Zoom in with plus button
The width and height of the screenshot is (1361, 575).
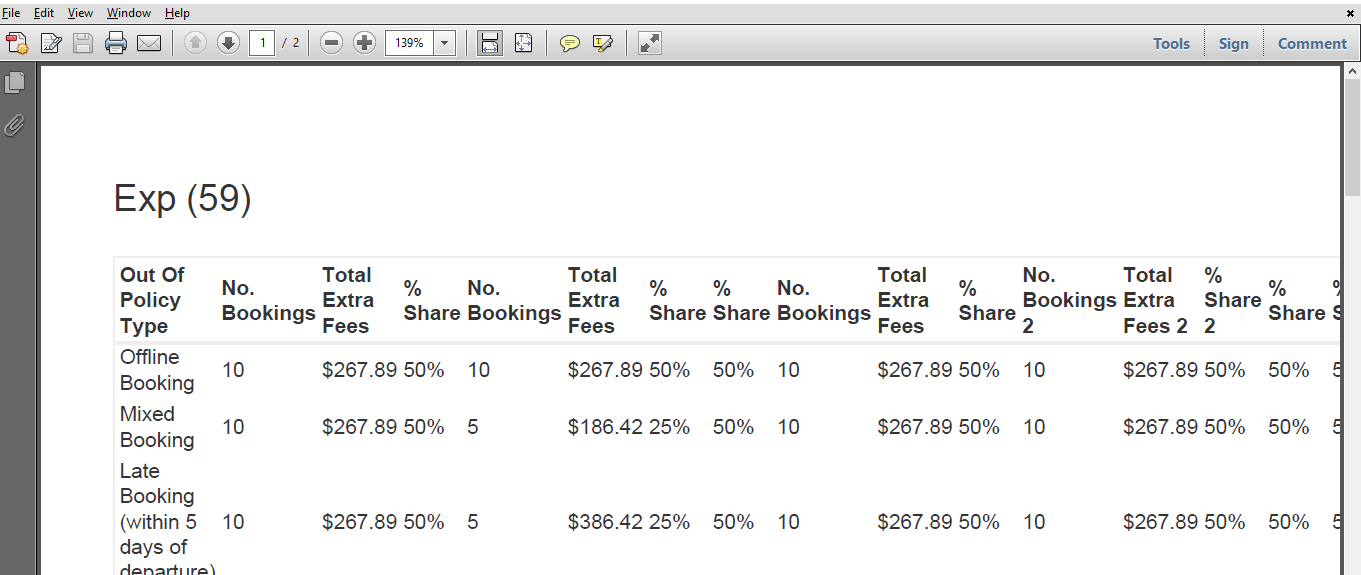[365, 43]
